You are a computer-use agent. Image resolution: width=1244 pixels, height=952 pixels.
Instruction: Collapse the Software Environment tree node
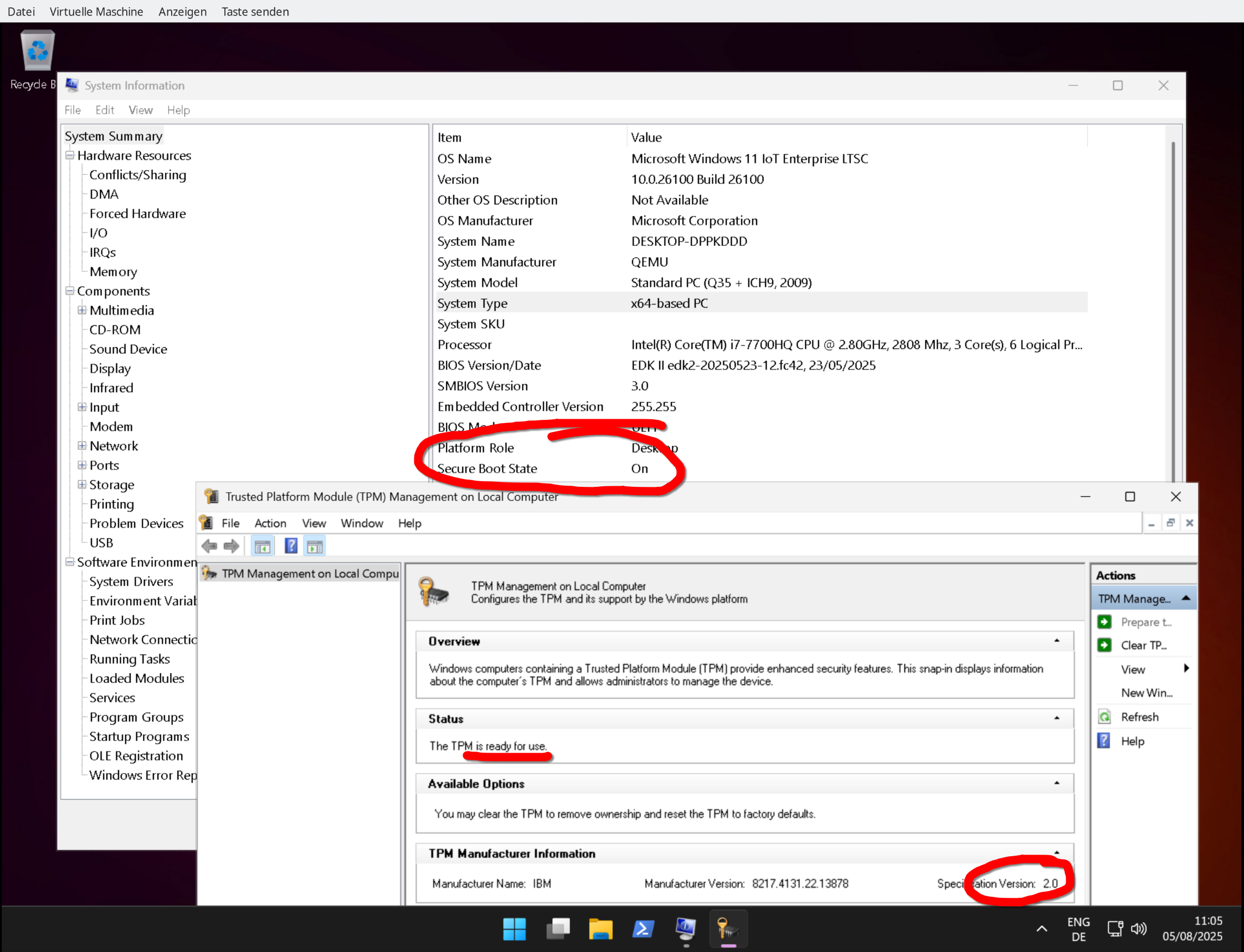pyautogui.click(x=70, y=562)
